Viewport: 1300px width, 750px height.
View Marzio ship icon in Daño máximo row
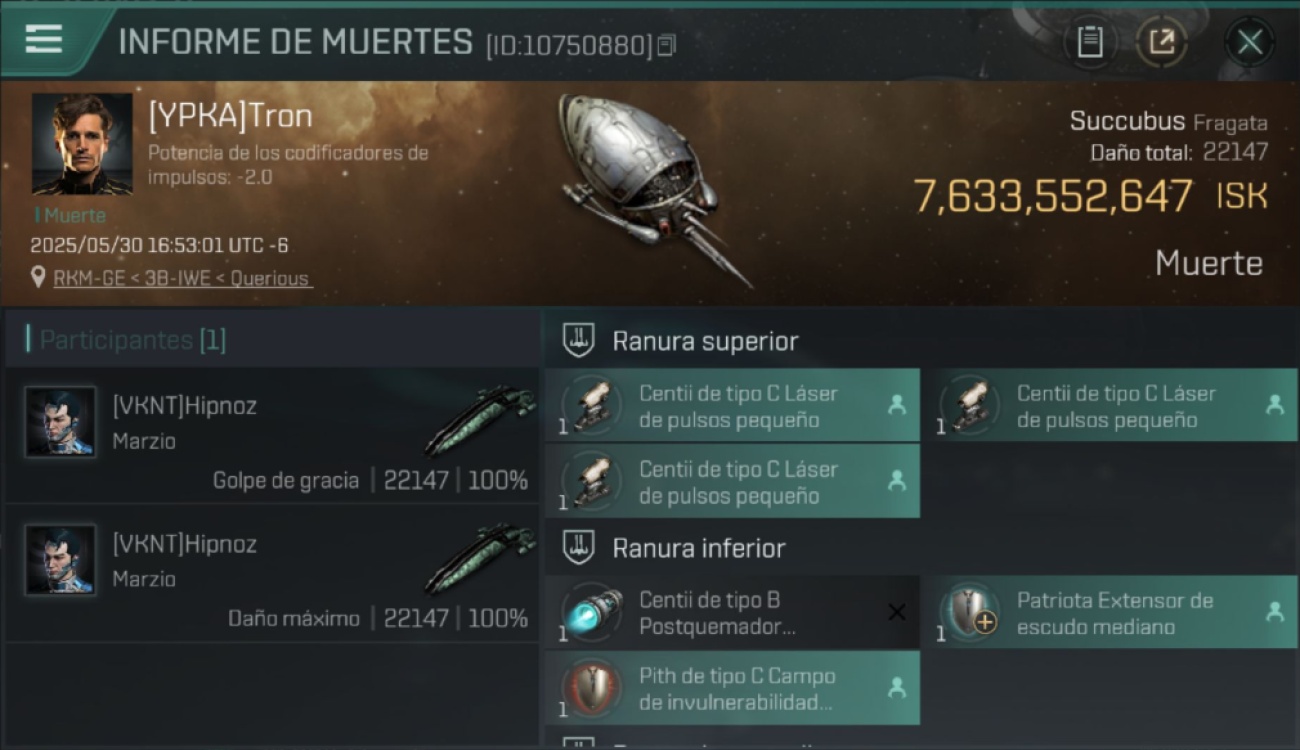click(x=480, y=559)
